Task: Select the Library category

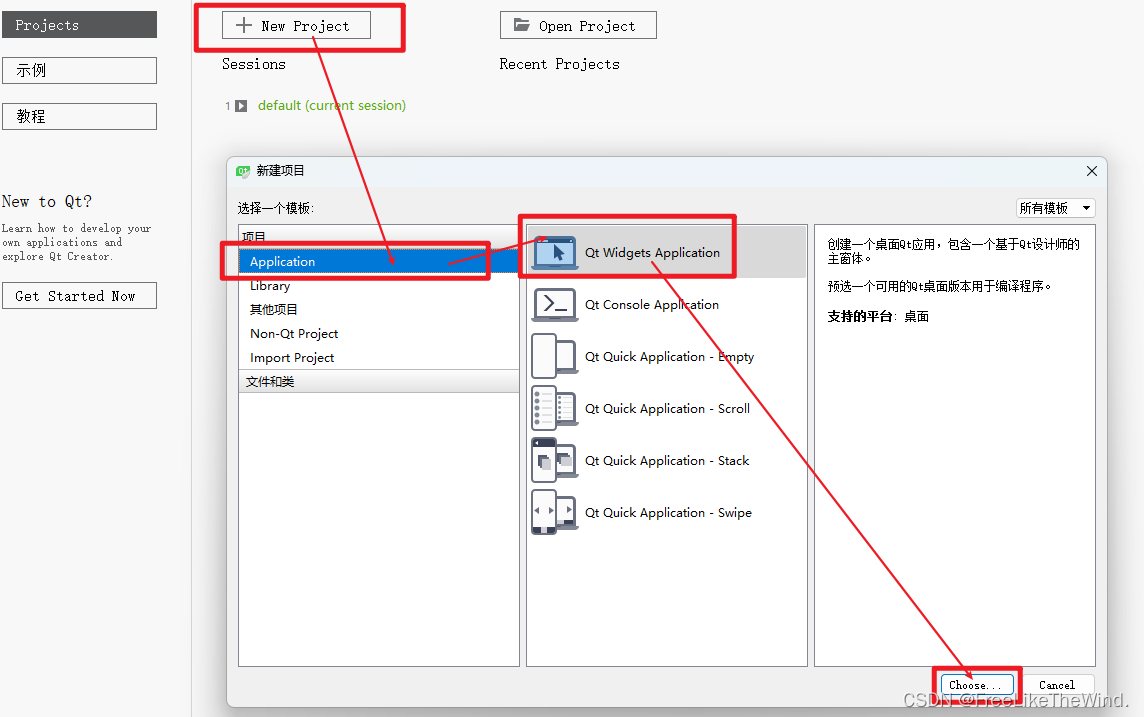Action: coord(379,285)
